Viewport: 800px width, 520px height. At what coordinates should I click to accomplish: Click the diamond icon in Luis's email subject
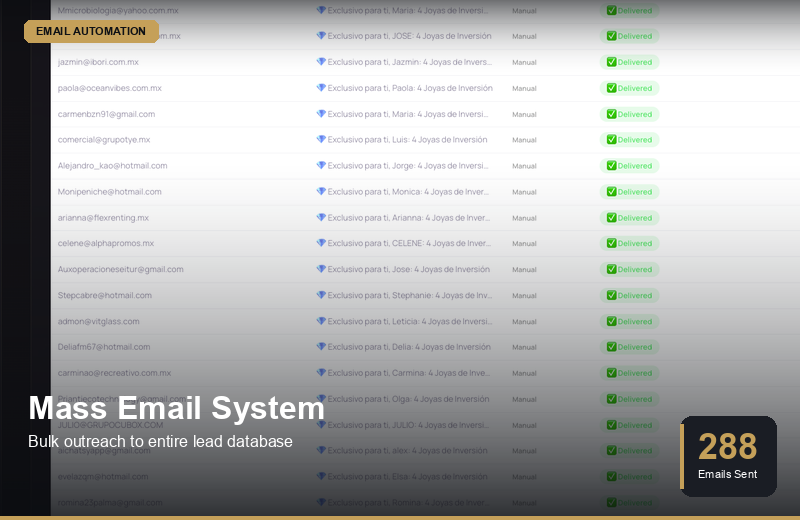click(x=321, y=140)
